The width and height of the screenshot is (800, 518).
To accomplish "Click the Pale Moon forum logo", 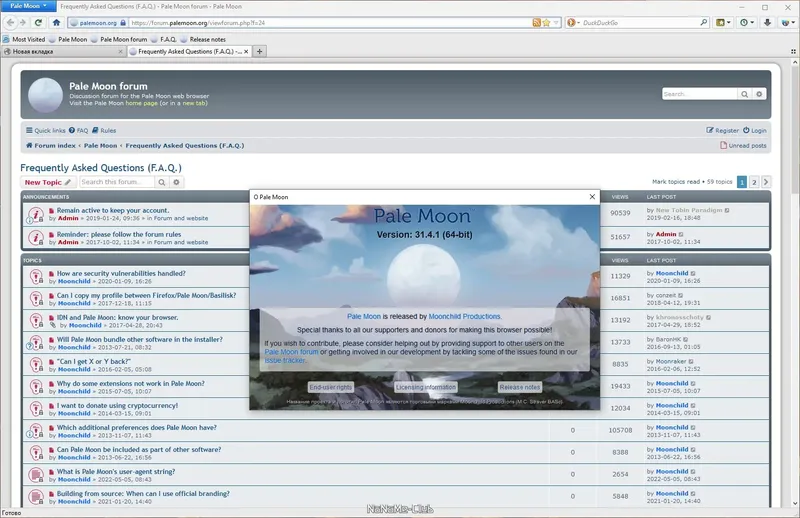I will [x=45, y=95].
